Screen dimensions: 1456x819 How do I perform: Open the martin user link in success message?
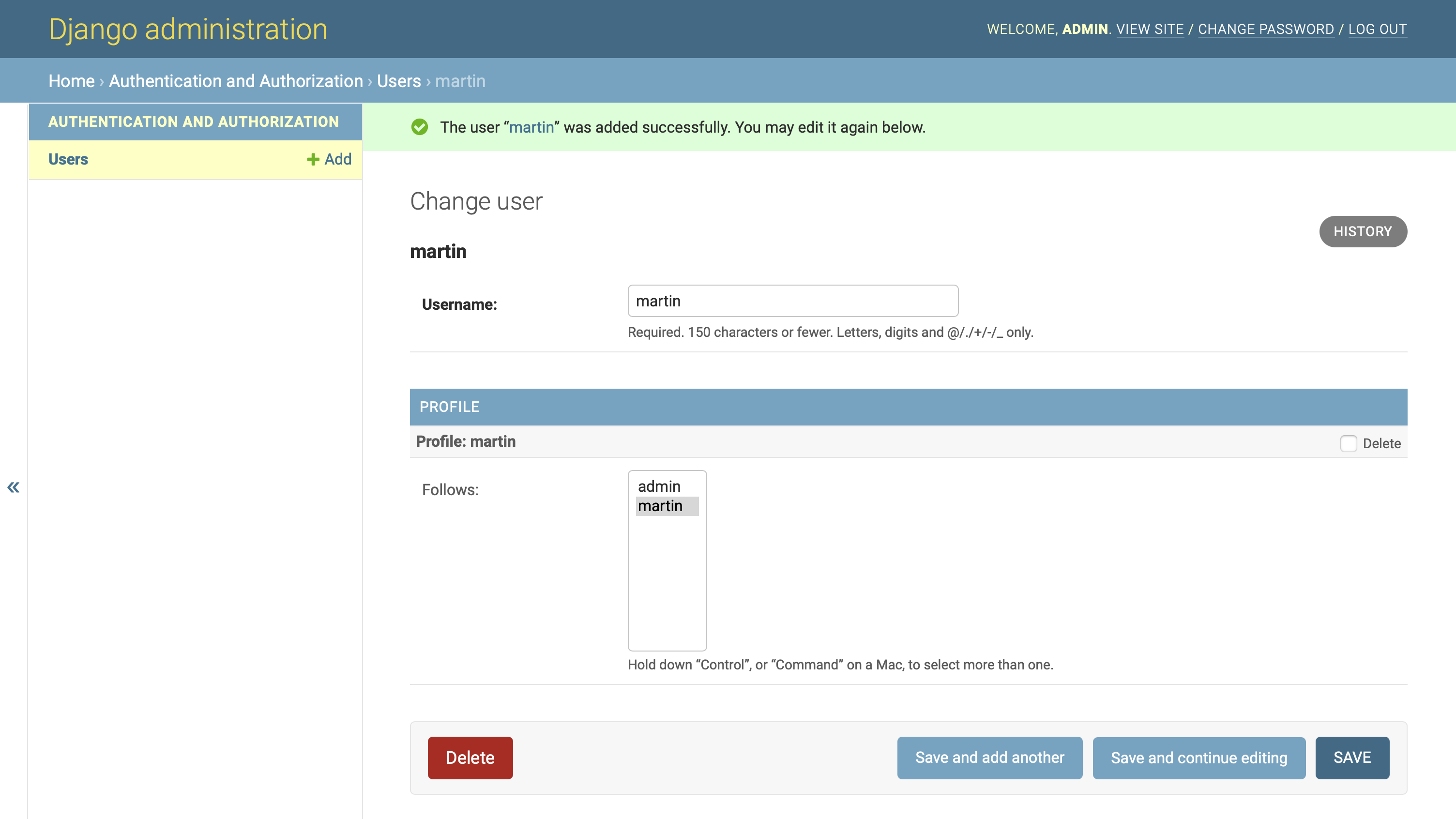click(x=531, y=127)
